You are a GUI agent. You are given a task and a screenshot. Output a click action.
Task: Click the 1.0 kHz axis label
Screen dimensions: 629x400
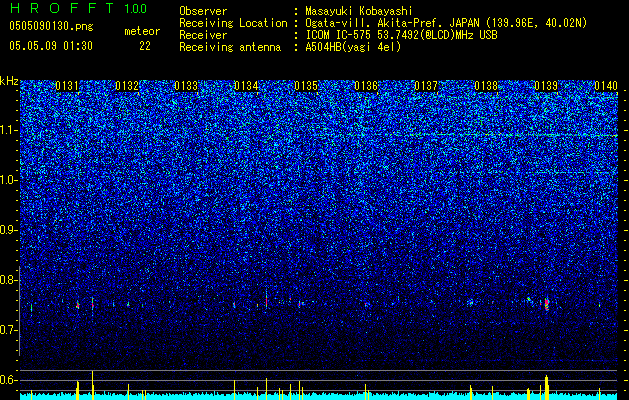(x=9, y=180)
